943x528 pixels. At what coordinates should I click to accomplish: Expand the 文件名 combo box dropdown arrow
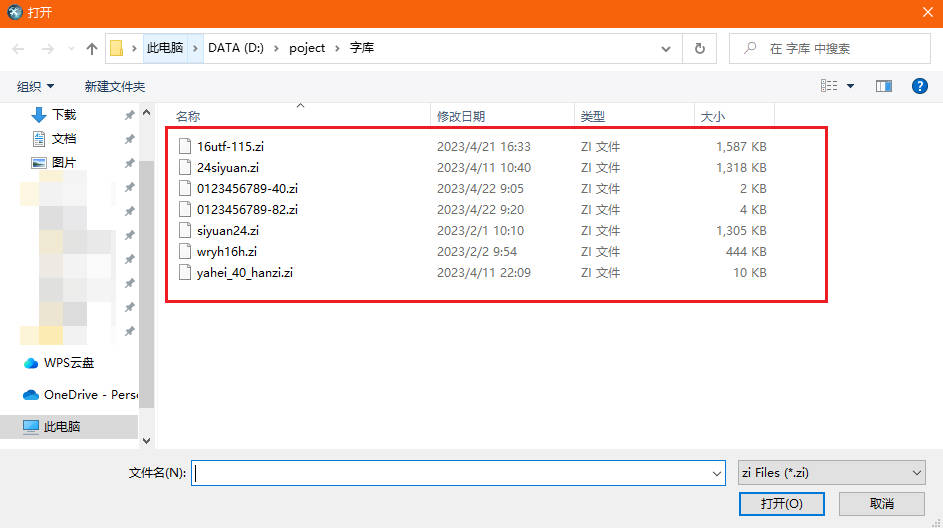pos(716,473)
